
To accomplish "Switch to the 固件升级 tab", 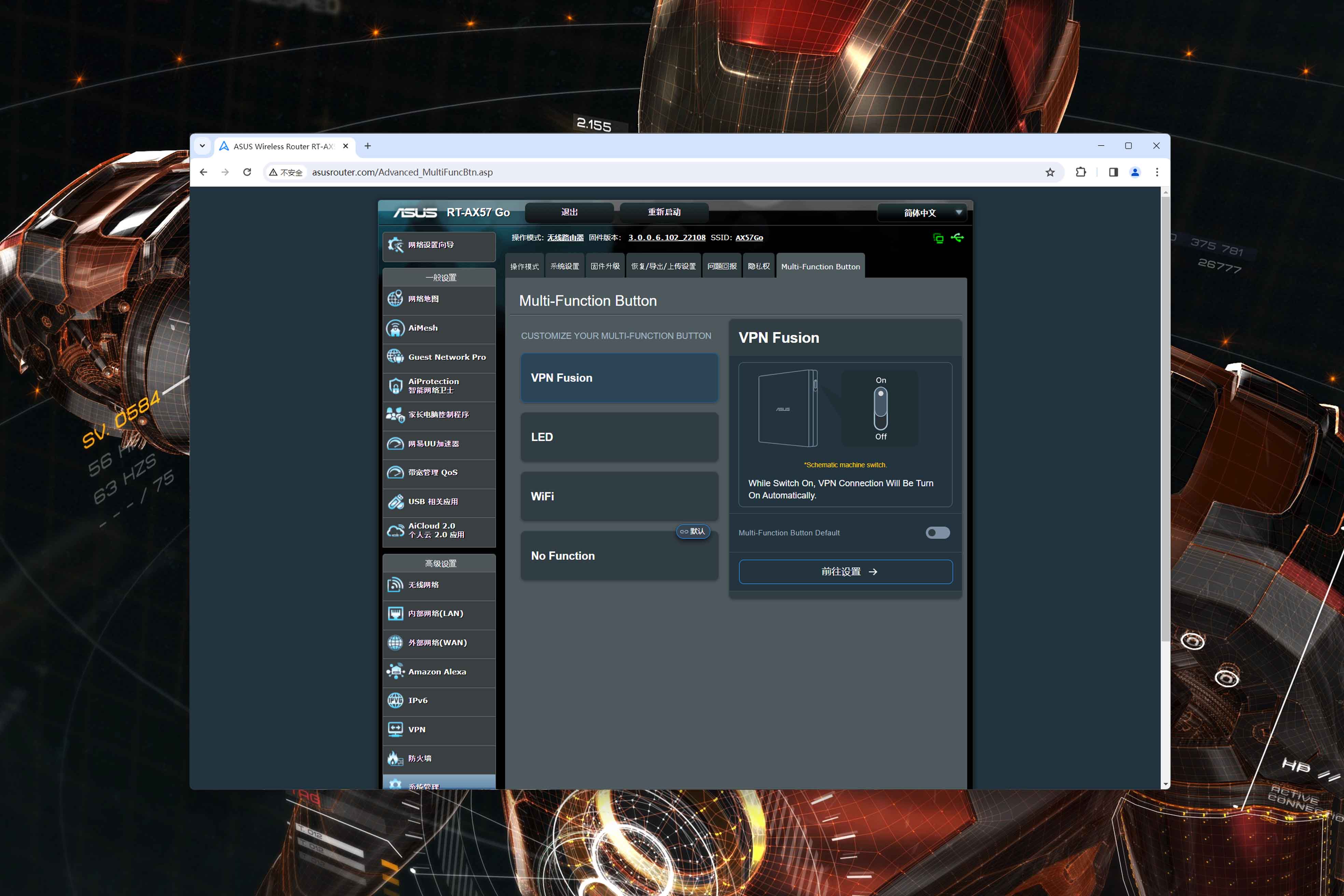I will 605,266.
